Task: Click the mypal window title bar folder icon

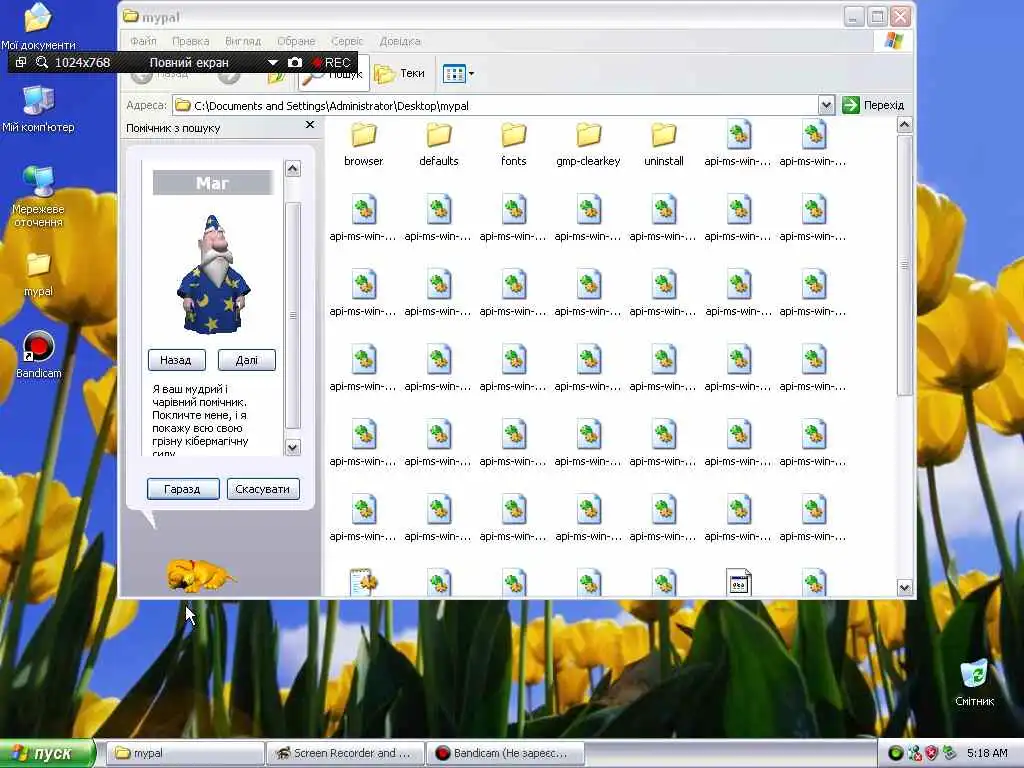Action: click(131, 16)
